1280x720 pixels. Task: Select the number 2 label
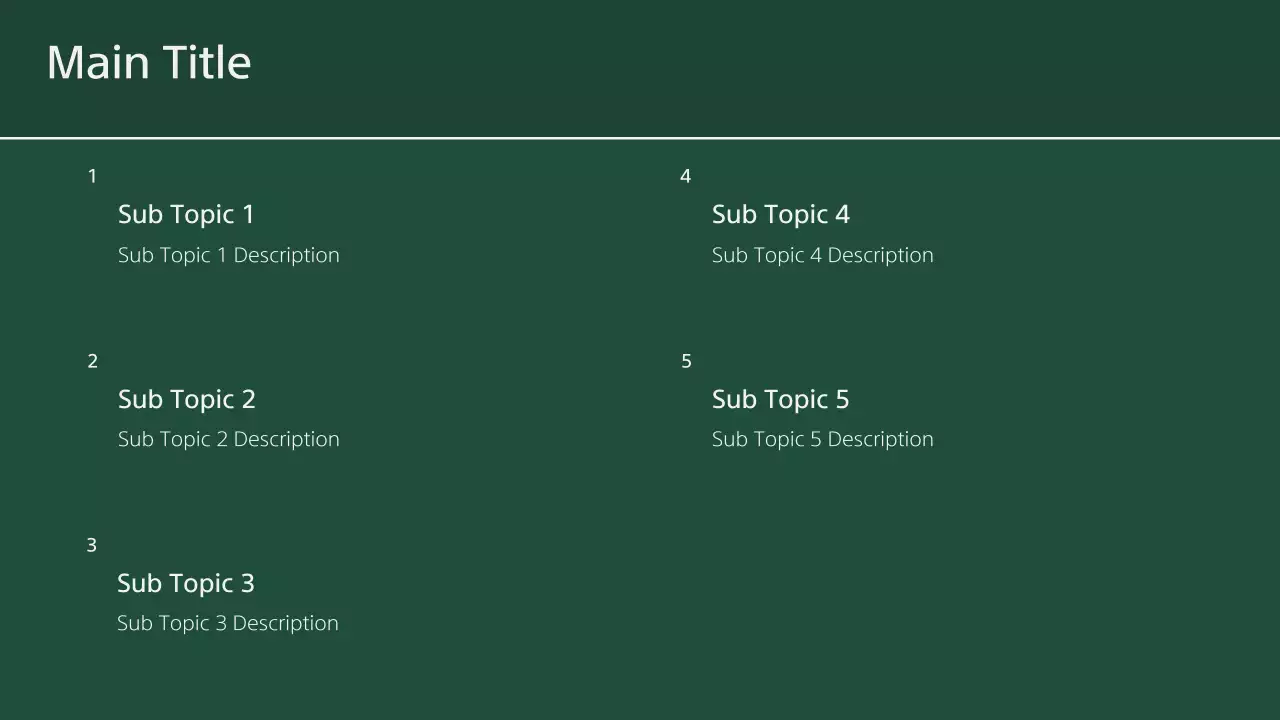click(92, 361)
